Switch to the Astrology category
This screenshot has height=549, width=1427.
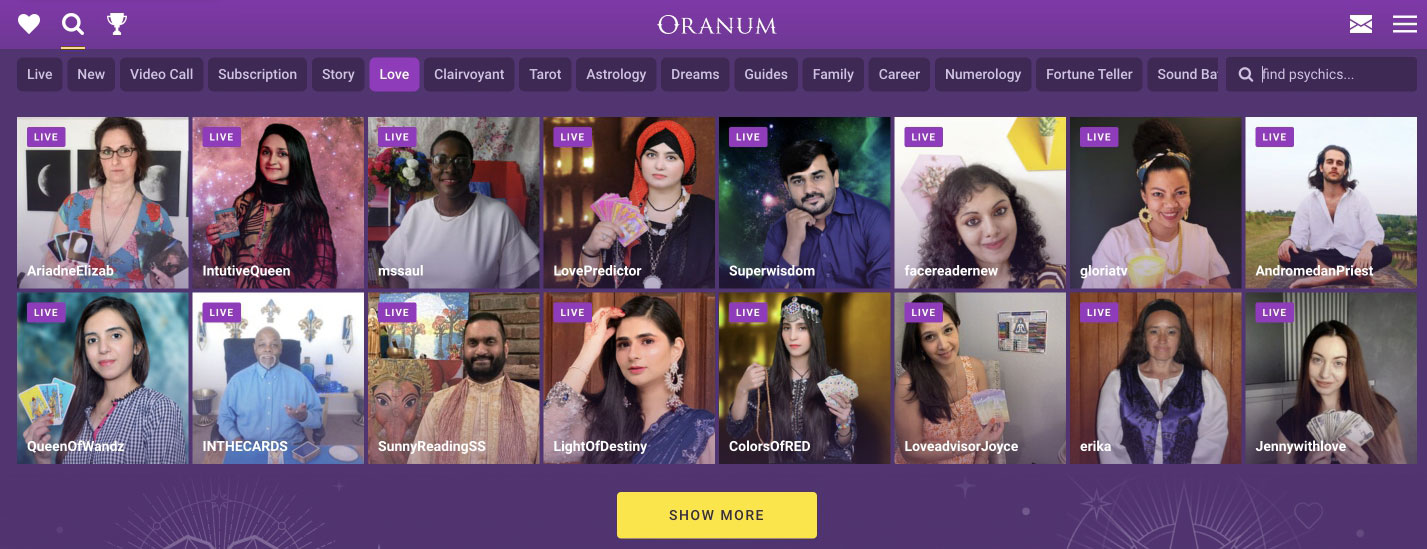pos(616,74)
